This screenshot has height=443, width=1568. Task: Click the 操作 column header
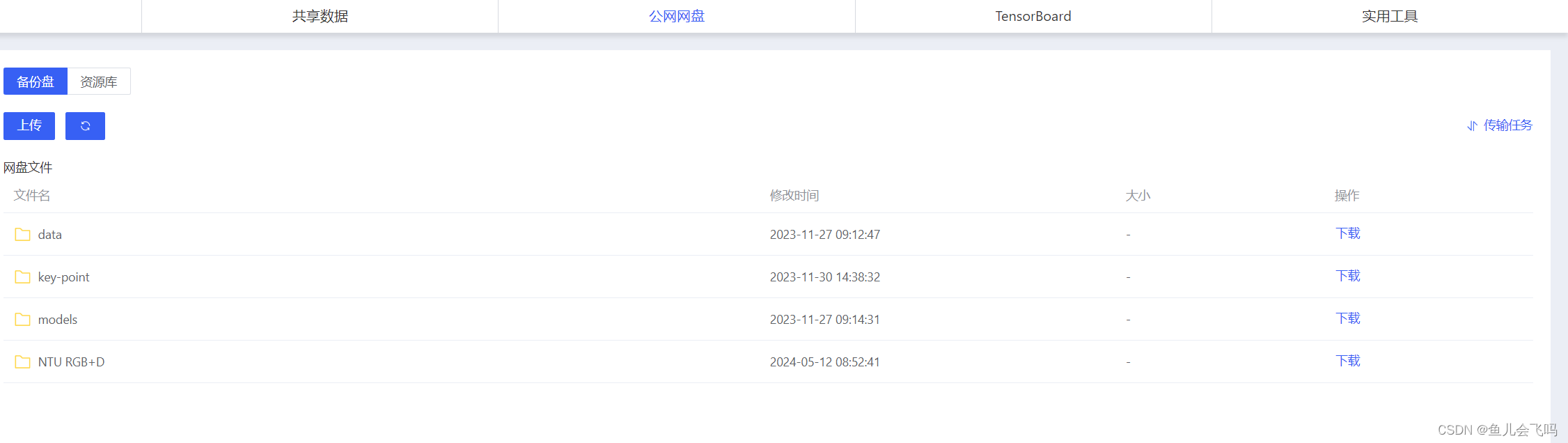point(1347,196)
